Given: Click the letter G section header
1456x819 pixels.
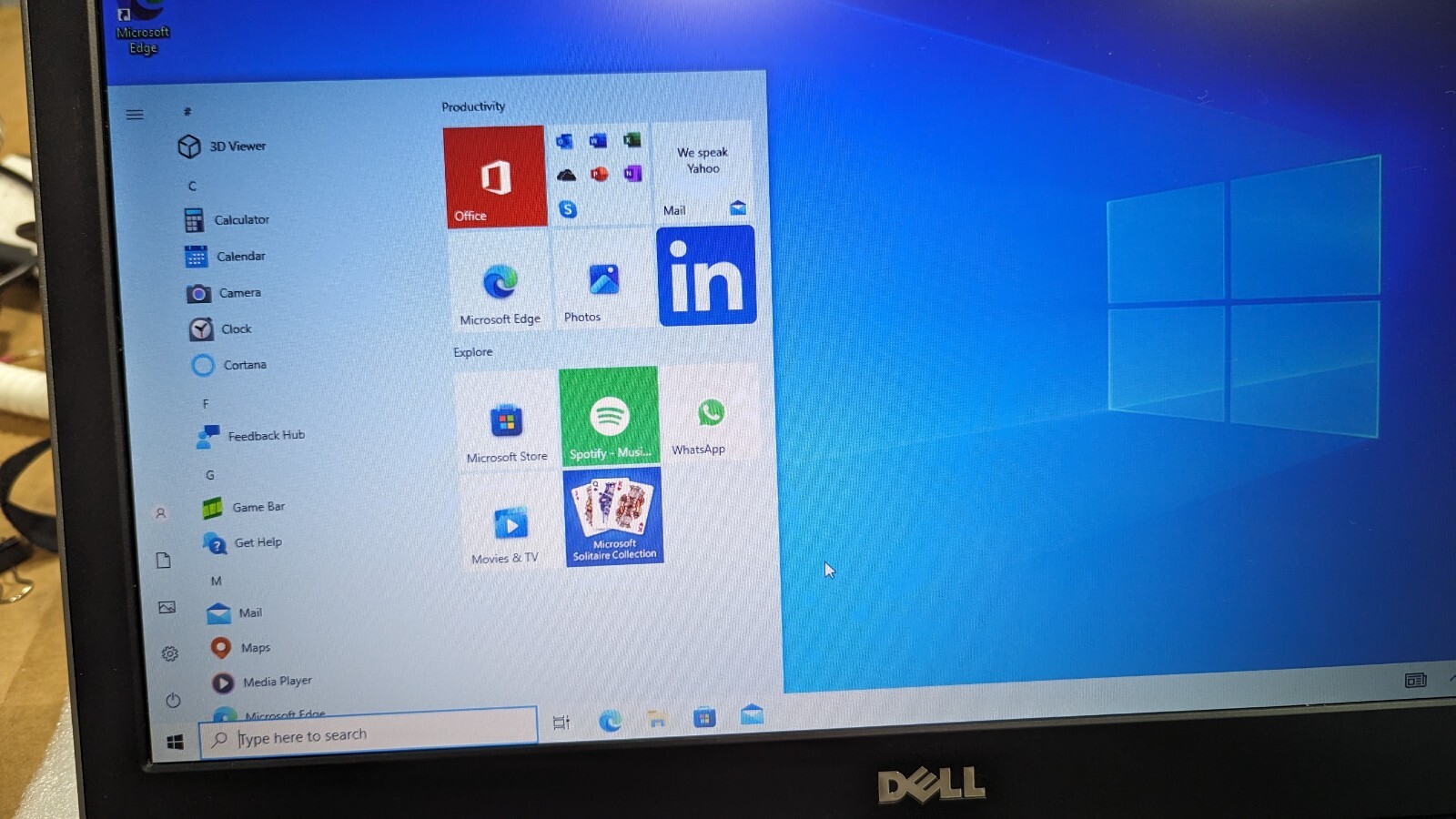Looking at the screenshot, I should tap(210, 475).
